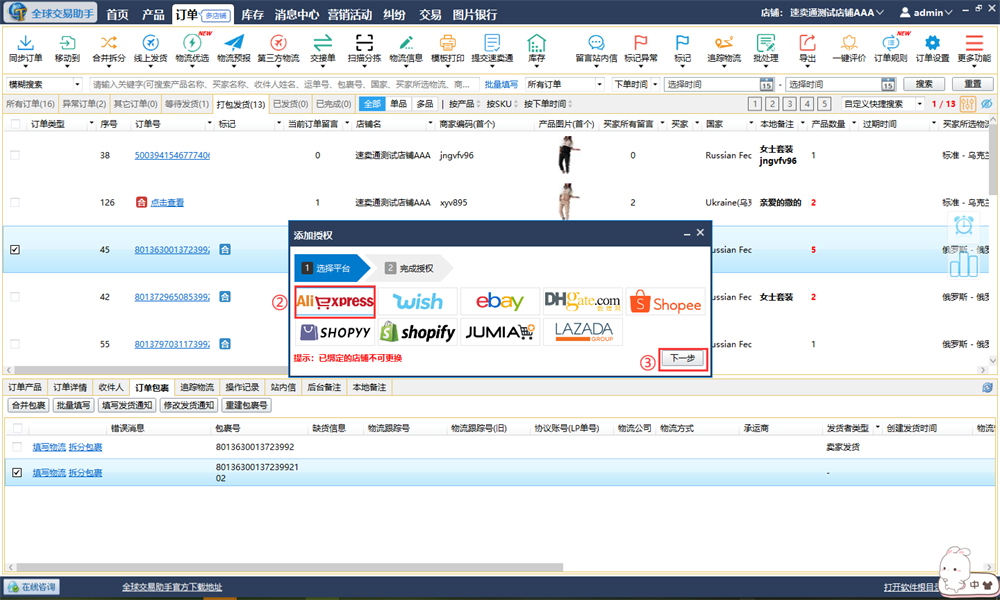Click the 重置 reset button

[973, 84]
